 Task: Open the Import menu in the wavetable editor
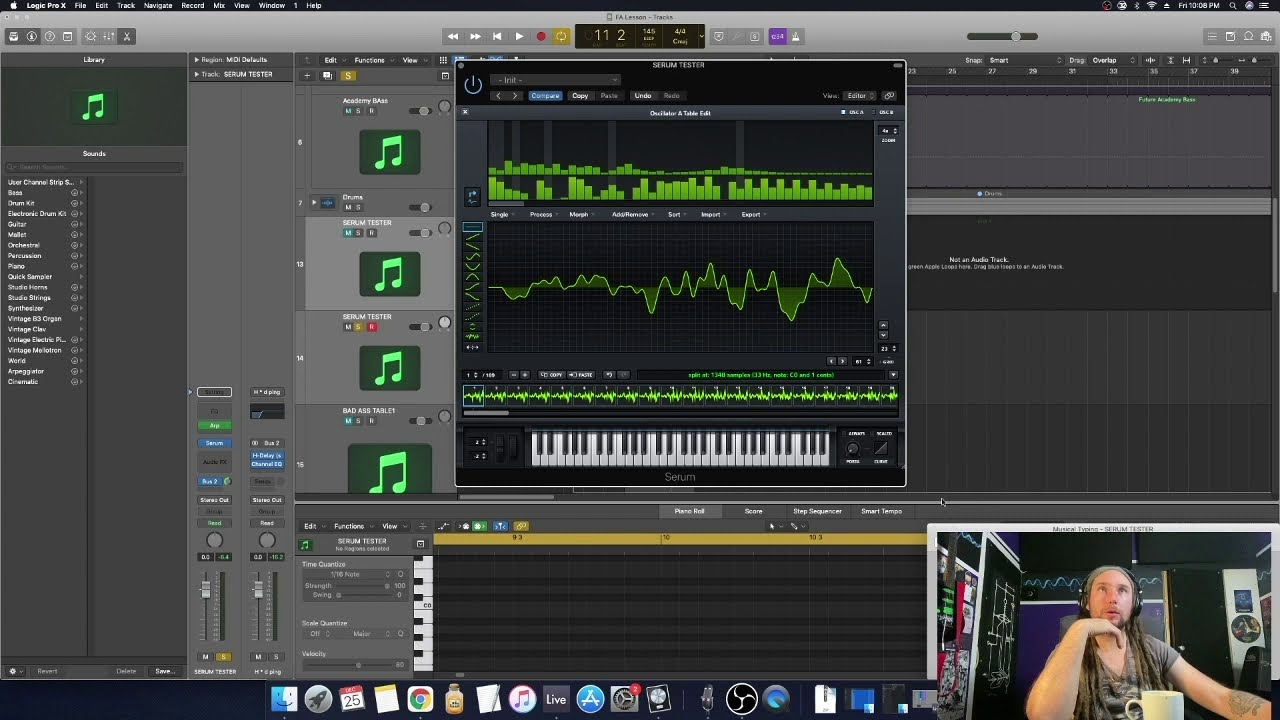(x=712, y=214)
